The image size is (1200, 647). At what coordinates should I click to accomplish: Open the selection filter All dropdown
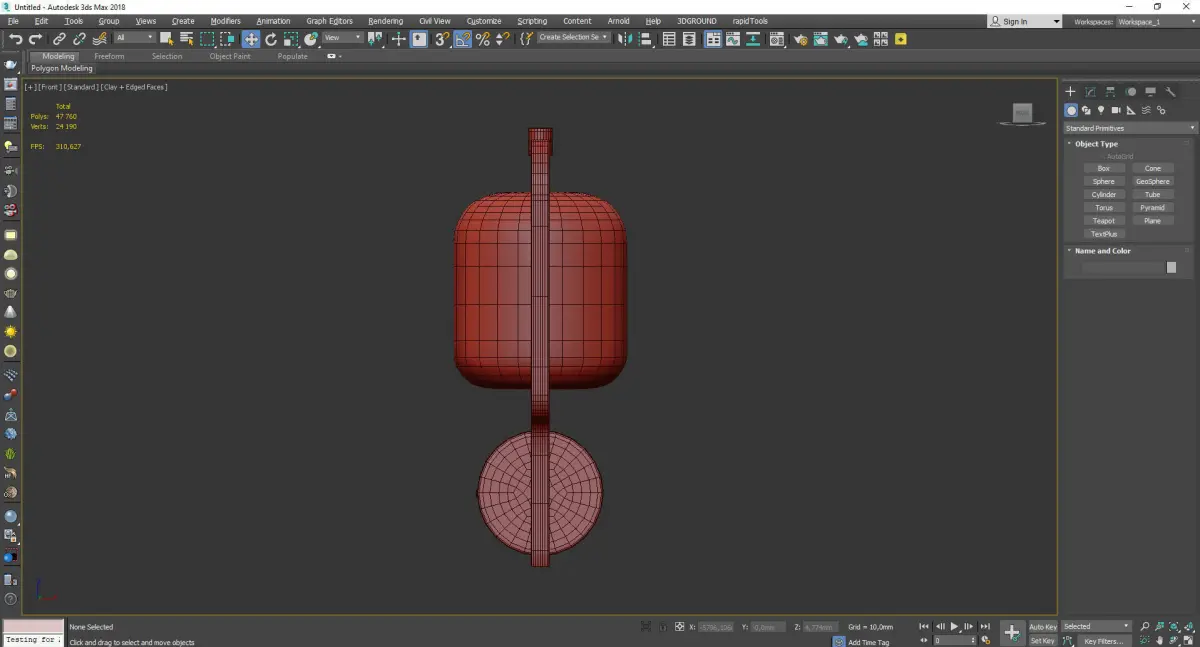134,38
